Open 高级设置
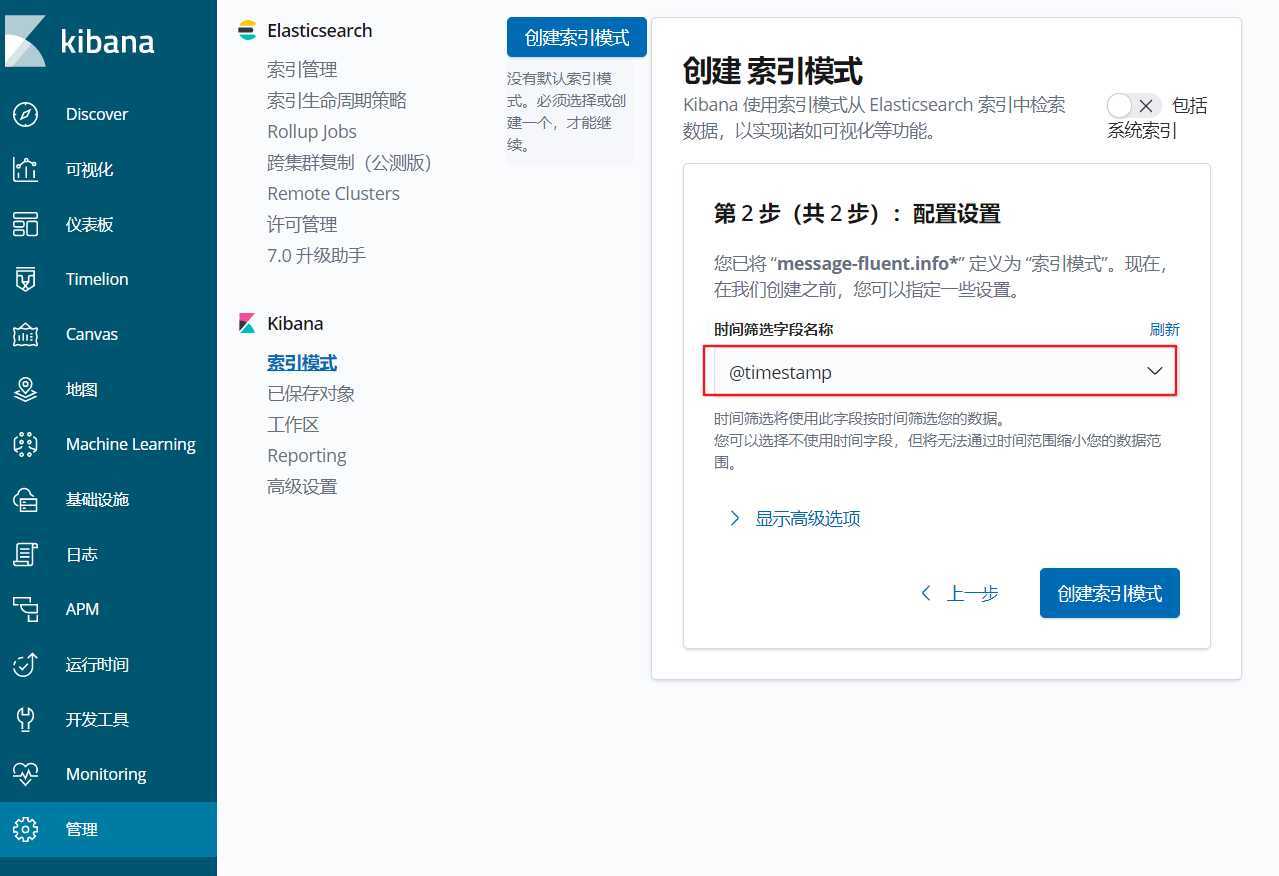Screen dimensions: 1279x876 302,486
